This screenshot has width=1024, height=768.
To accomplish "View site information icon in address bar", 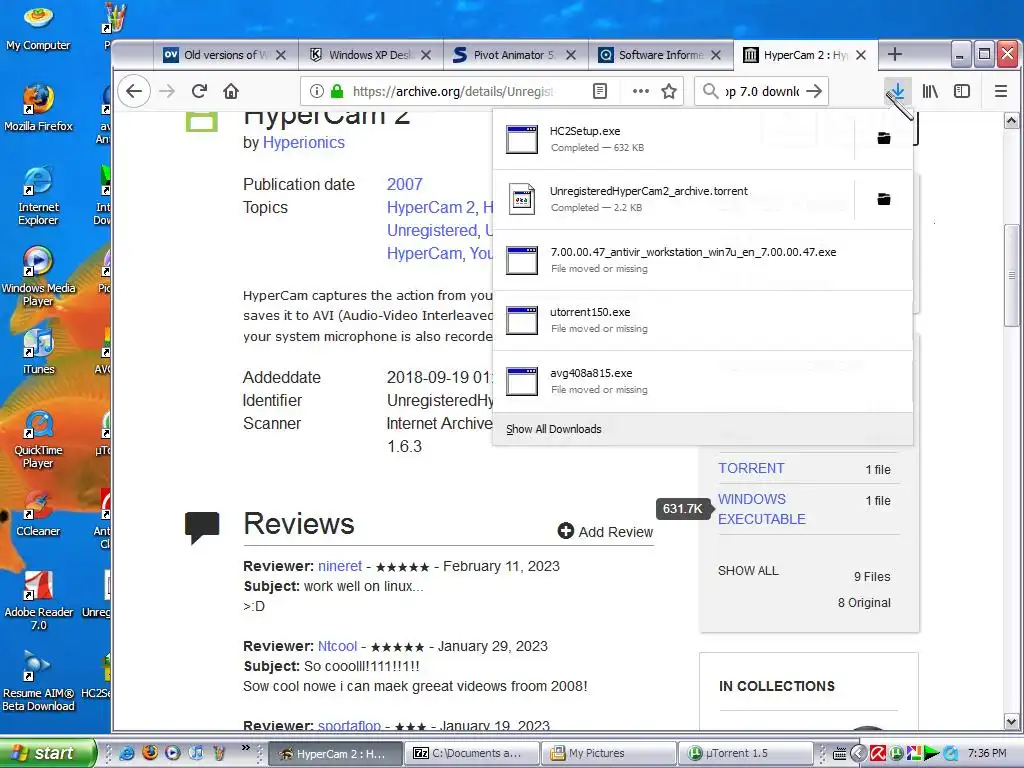I will 317,91.
